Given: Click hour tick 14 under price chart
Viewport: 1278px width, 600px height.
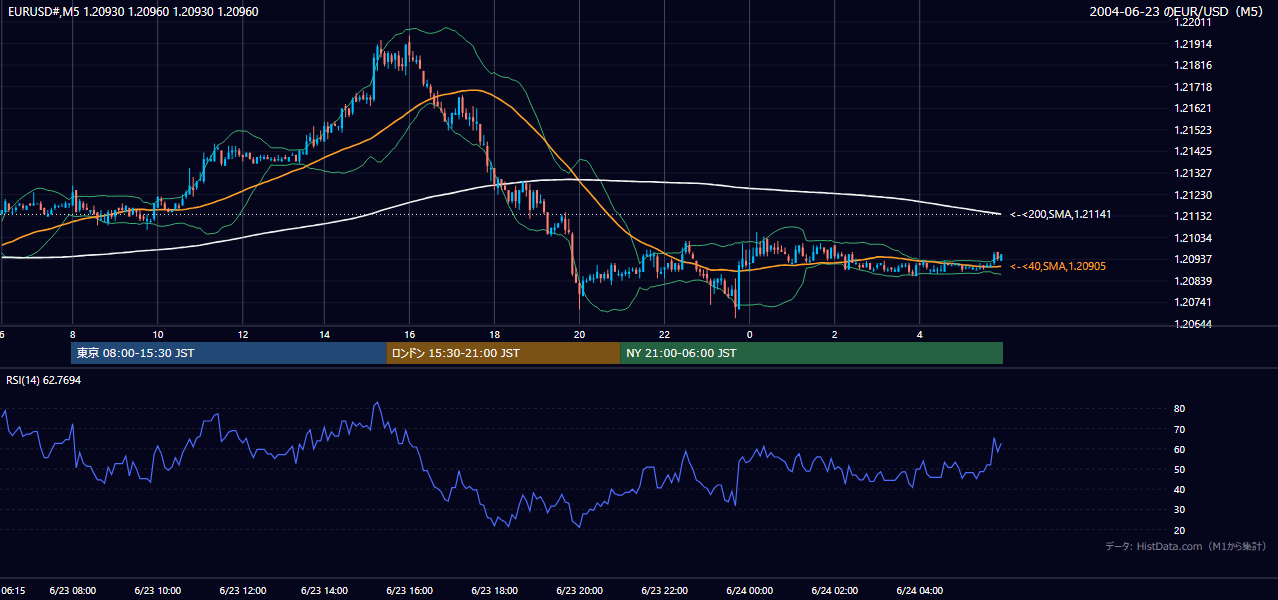Looking at the screenshot, I should coord(325,334).
